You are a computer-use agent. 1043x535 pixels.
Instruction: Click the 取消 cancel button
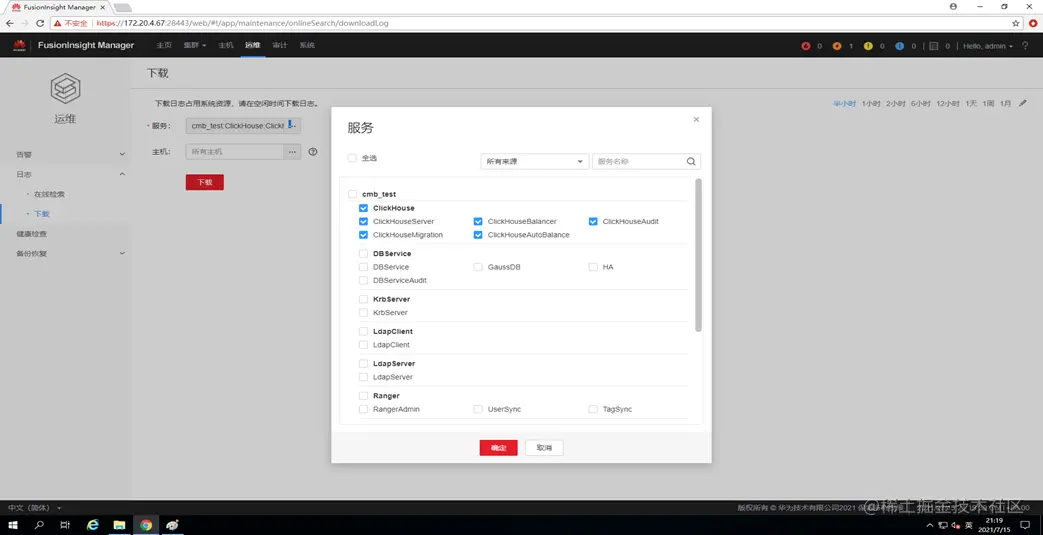pyautogui.click(x=544, y=448)
